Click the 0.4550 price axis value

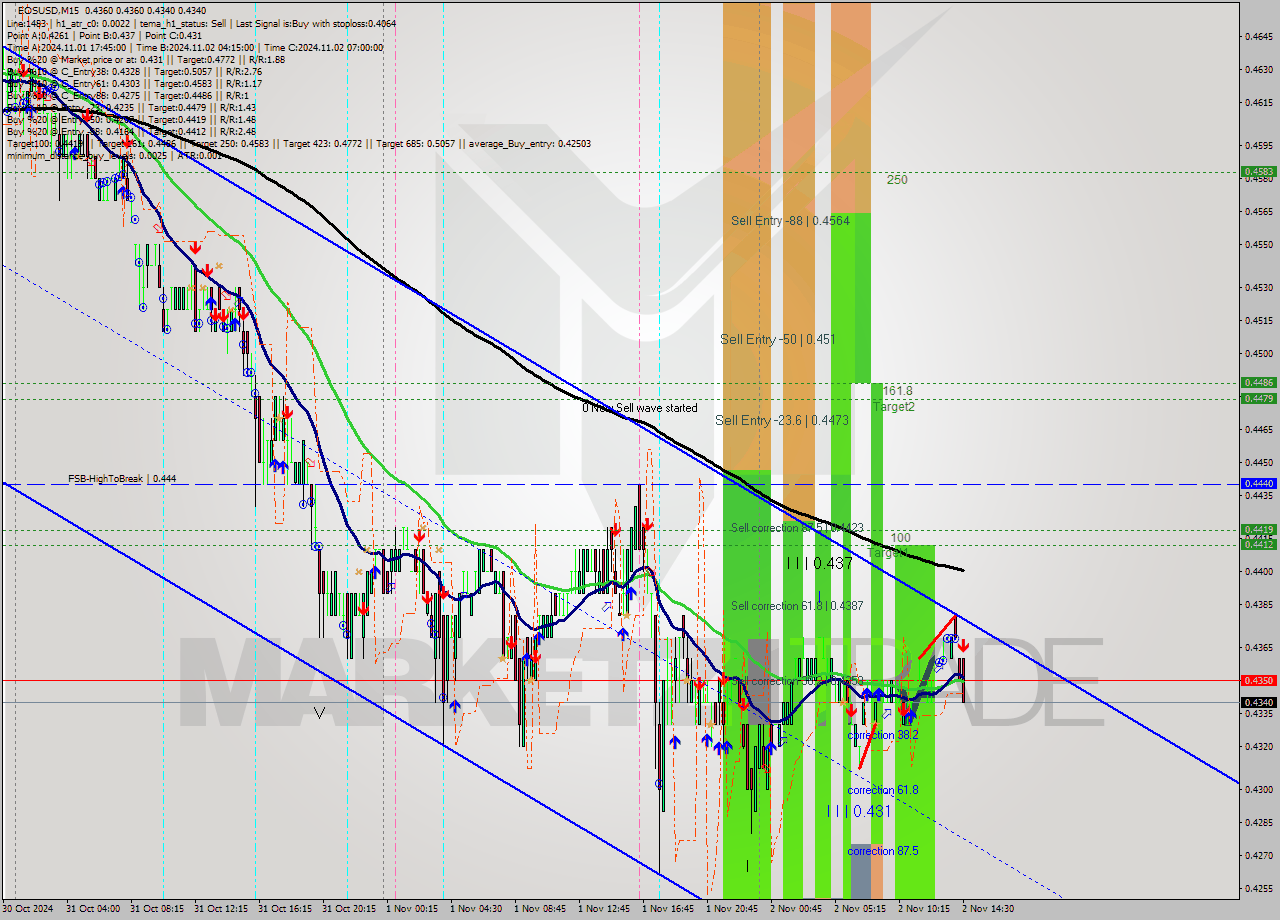(x=1258, y=244)
